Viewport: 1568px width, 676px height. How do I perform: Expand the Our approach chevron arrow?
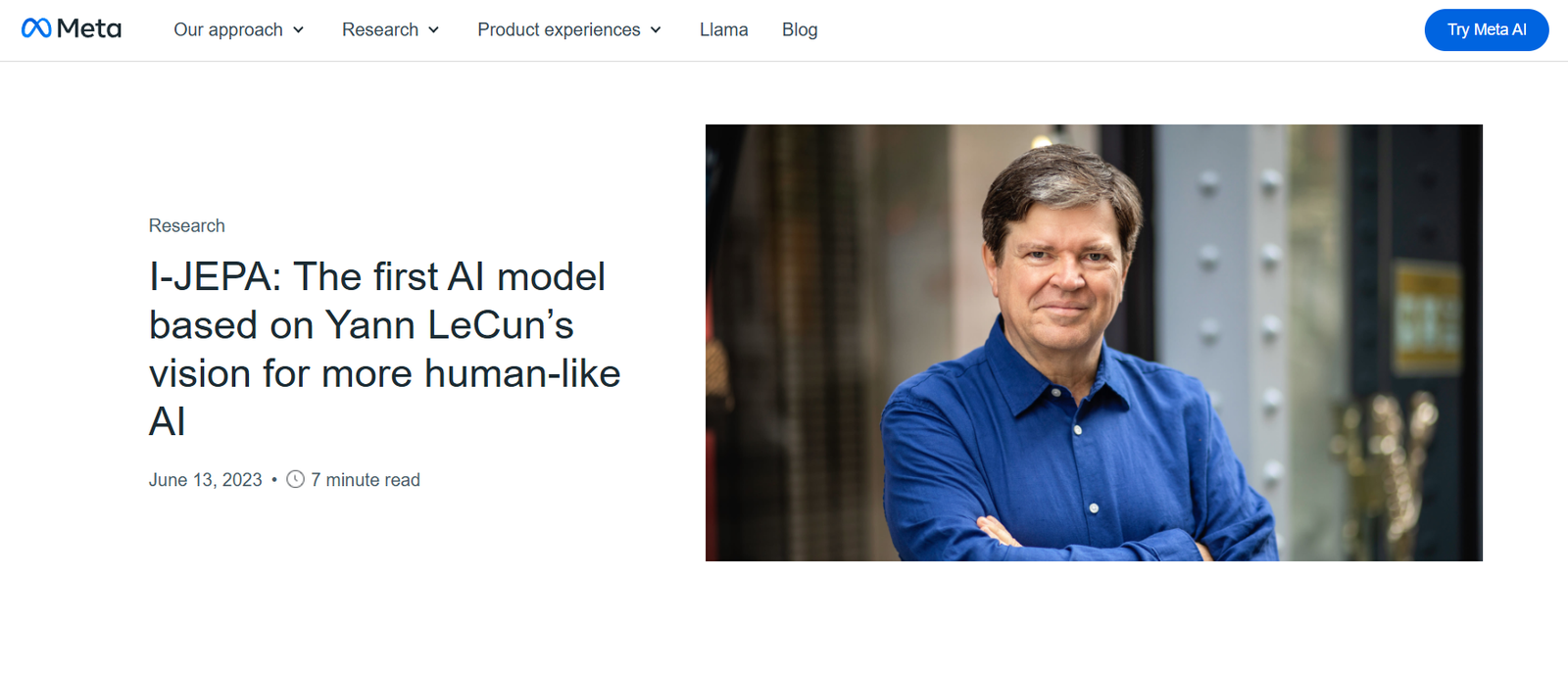click(x=298, y=30)
